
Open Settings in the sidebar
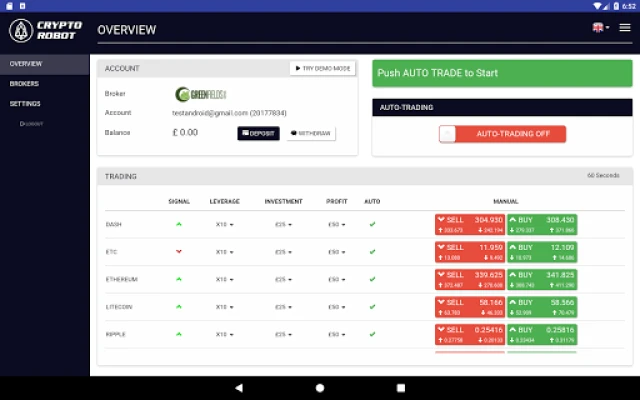[25, 104]
